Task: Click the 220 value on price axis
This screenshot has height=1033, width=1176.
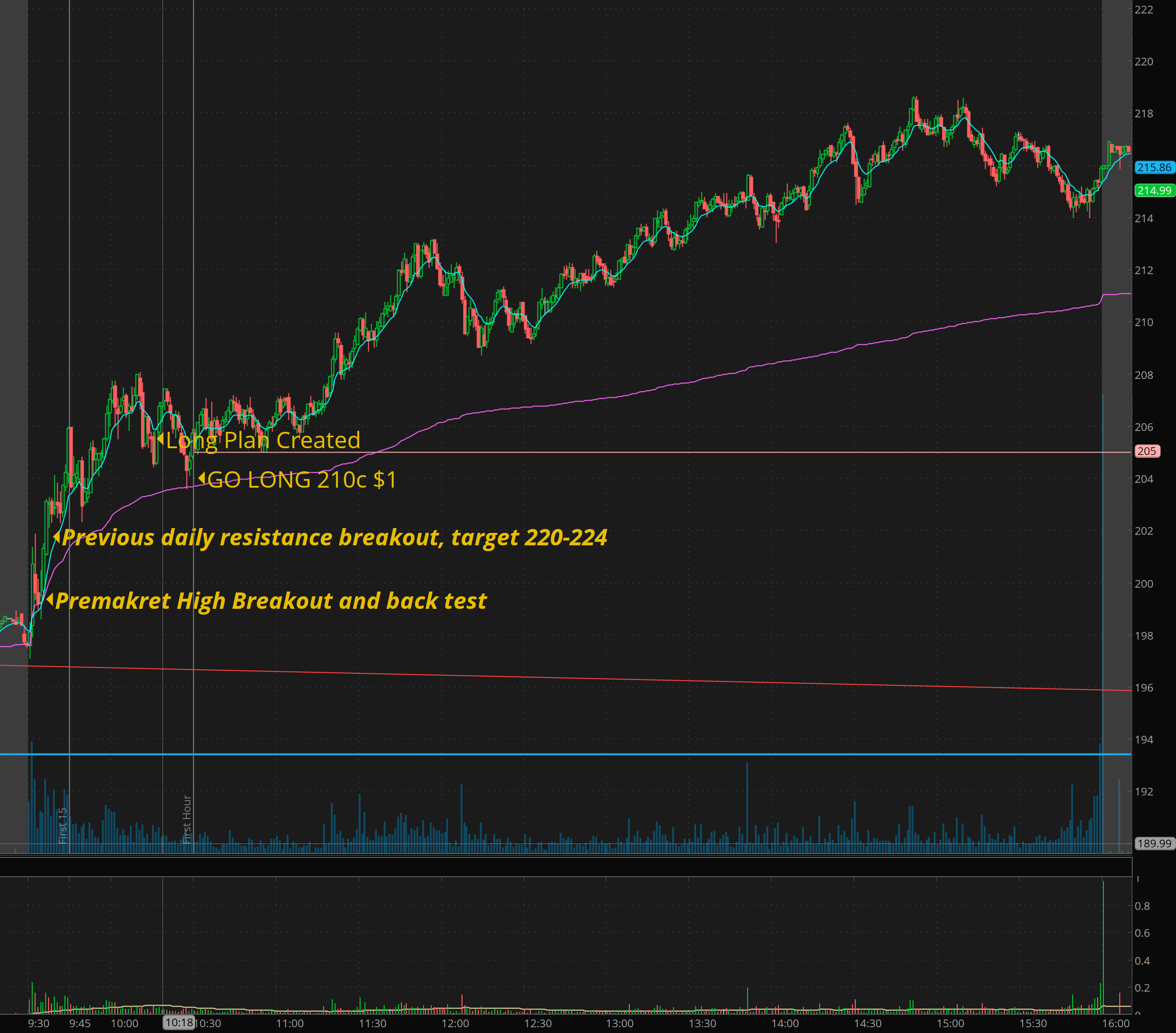Action: (x=1143, y=62)
